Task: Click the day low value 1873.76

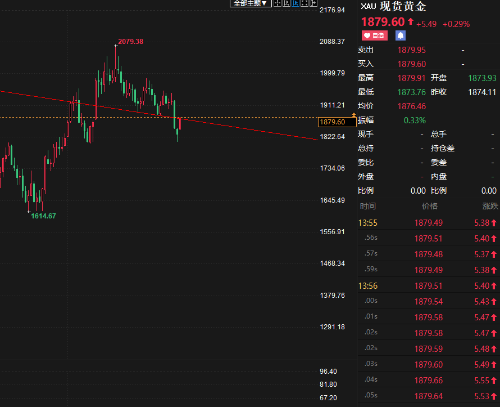Action: pos(412,92)
